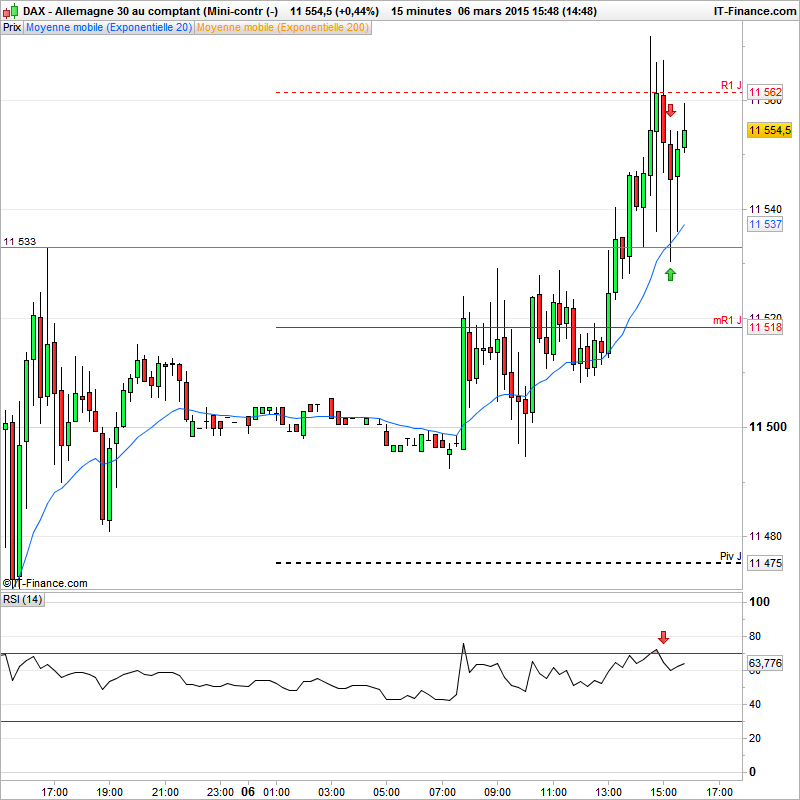
Task: Click the 03:00 time axis label
Action: coord(331,792)
